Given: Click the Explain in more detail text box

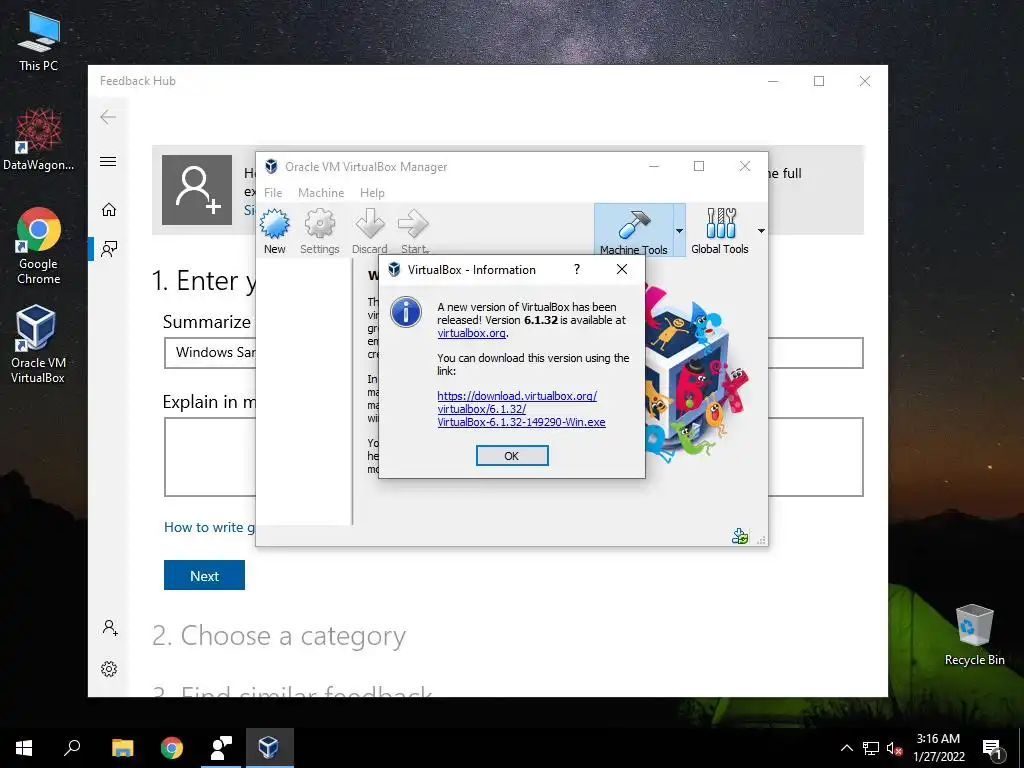Looking at the screenshot, I should (513, 457).
